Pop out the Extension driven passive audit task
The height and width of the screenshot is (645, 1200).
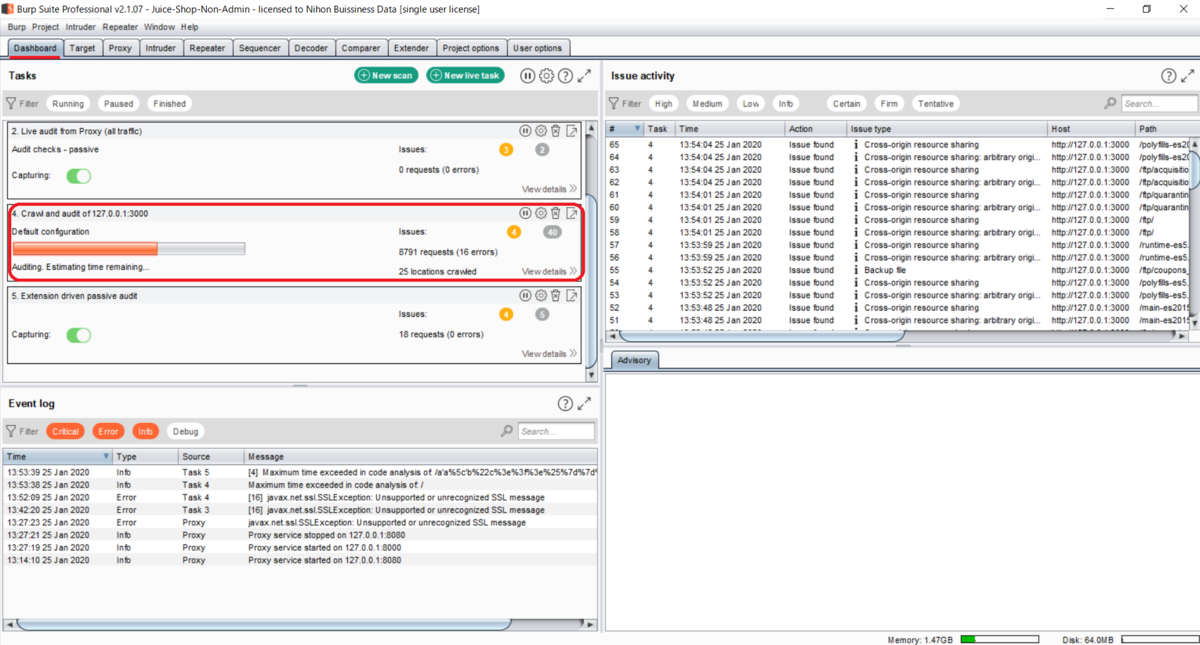pos(572,296)
